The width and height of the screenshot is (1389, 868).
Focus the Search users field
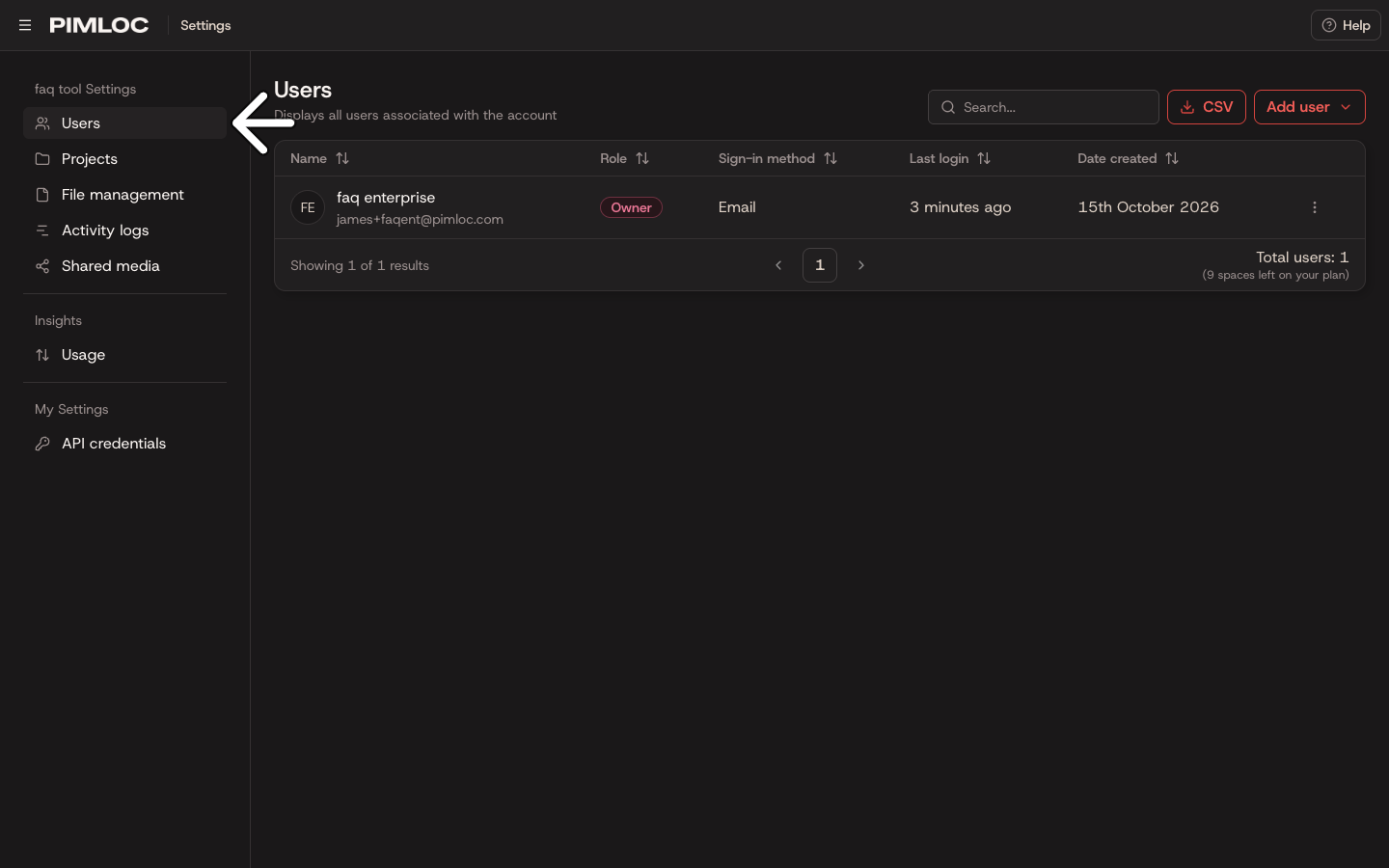click(1044, 107)
